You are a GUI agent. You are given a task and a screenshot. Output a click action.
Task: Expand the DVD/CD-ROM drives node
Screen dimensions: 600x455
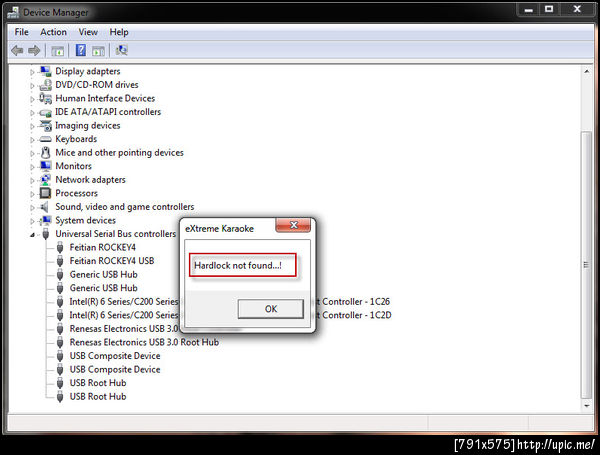coord(33,85)
